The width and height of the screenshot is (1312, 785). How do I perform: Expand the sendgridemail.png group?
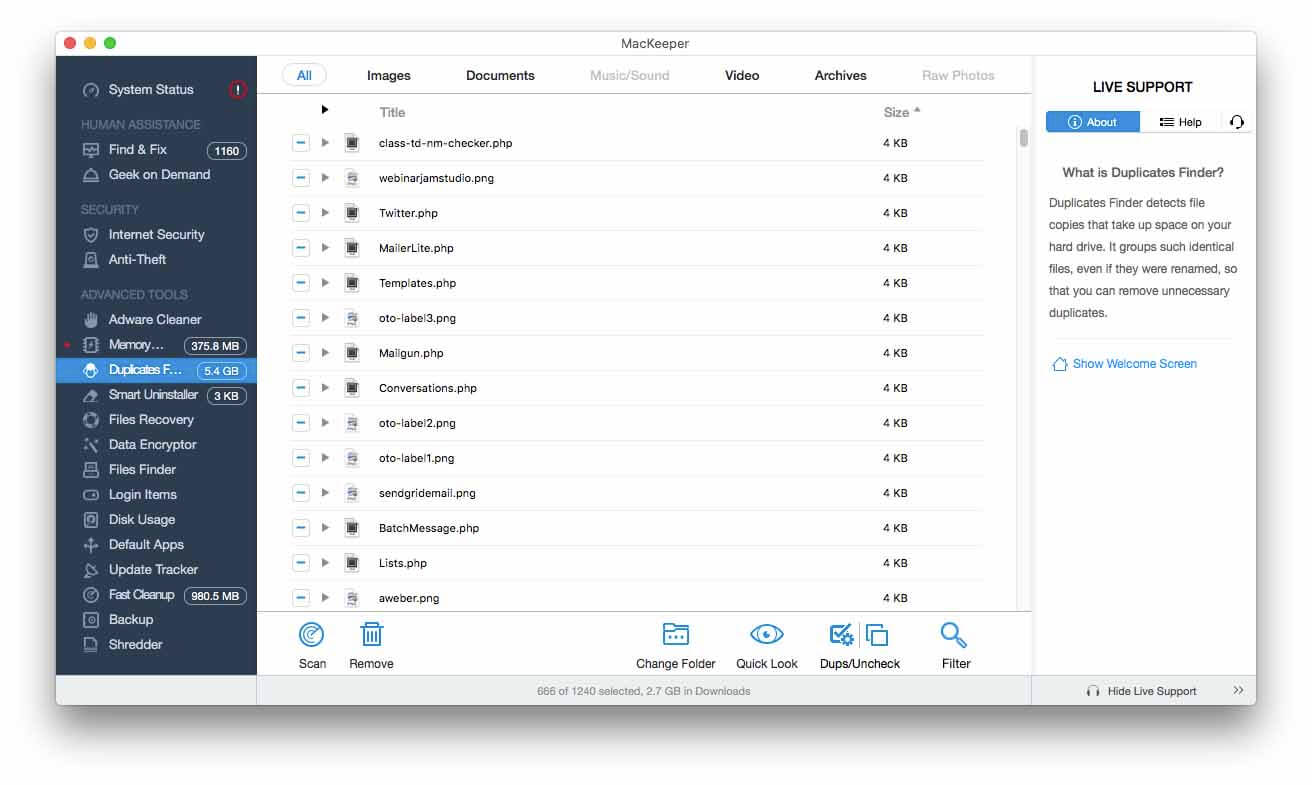pos(325,493)
